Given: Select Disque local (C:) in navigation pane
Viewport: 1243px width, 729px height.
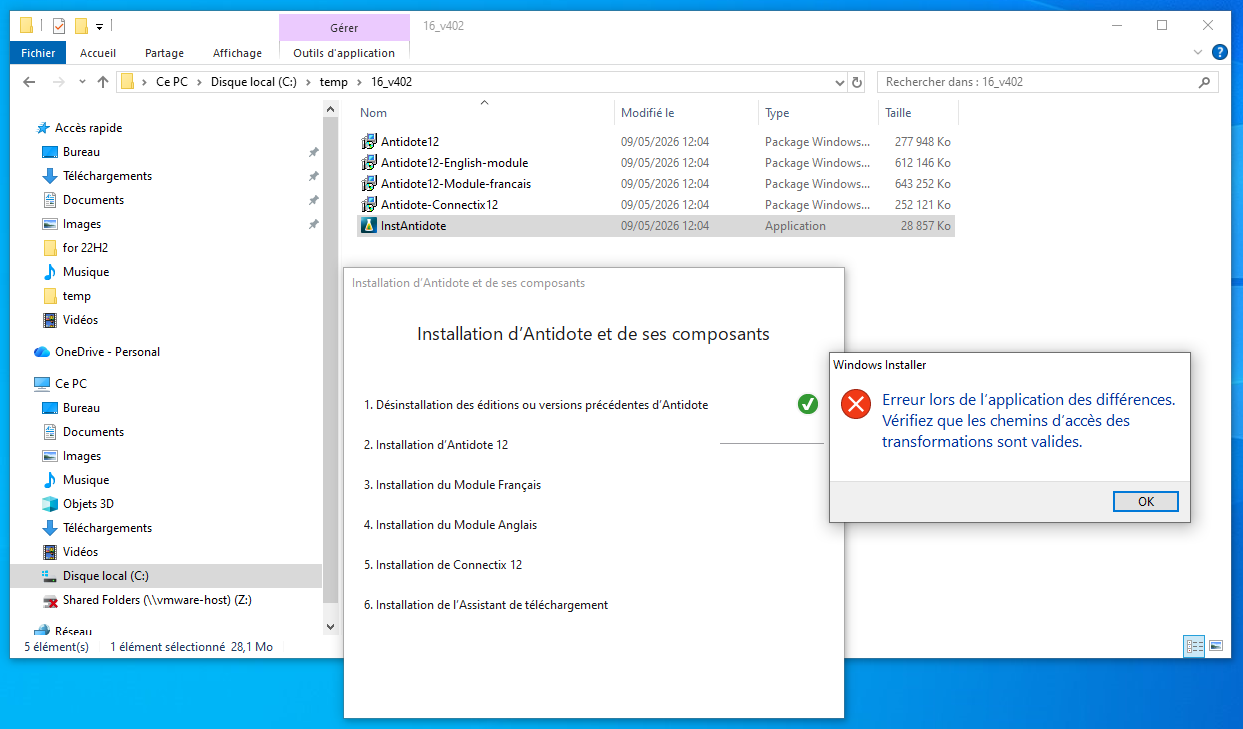Looking at the screenshot, I should click(x=166, y=576).
